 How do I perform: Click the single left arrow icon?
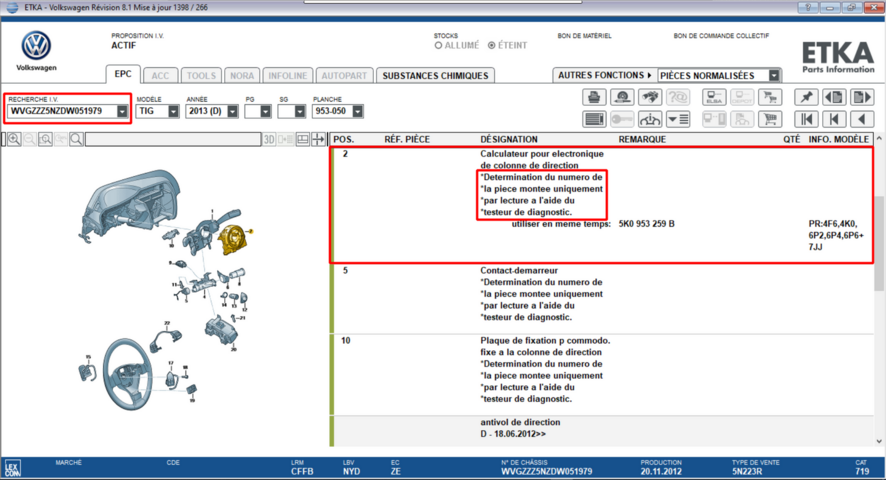[x=862, y=119]
